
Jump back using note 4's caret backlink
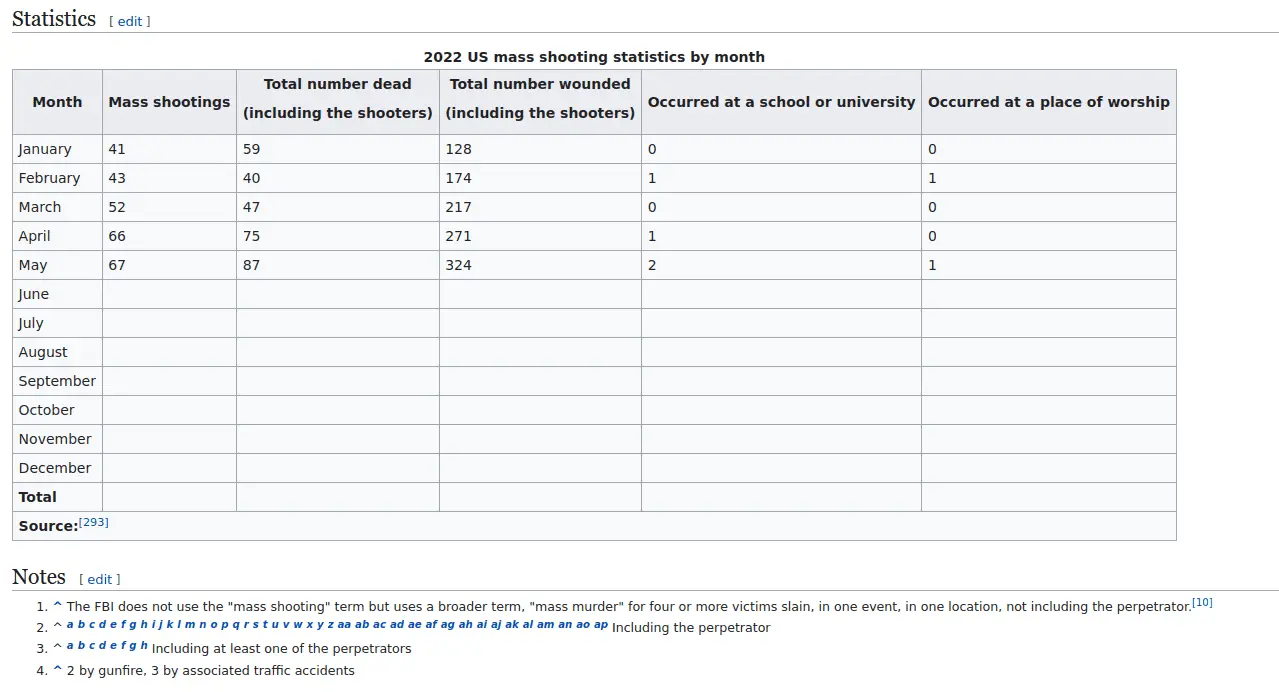coord(57,670)
